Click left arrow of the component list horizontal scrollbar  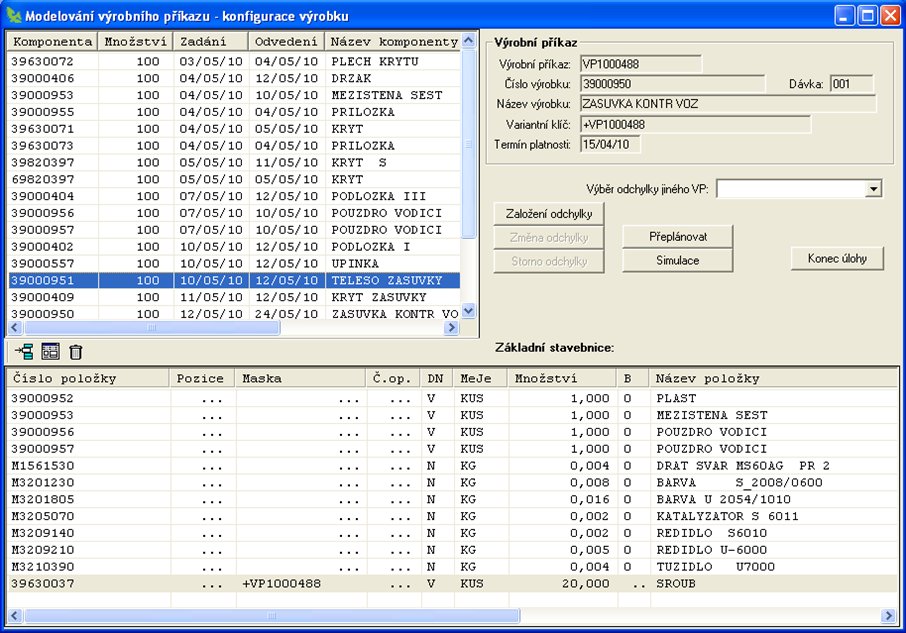tap(15, 327)
